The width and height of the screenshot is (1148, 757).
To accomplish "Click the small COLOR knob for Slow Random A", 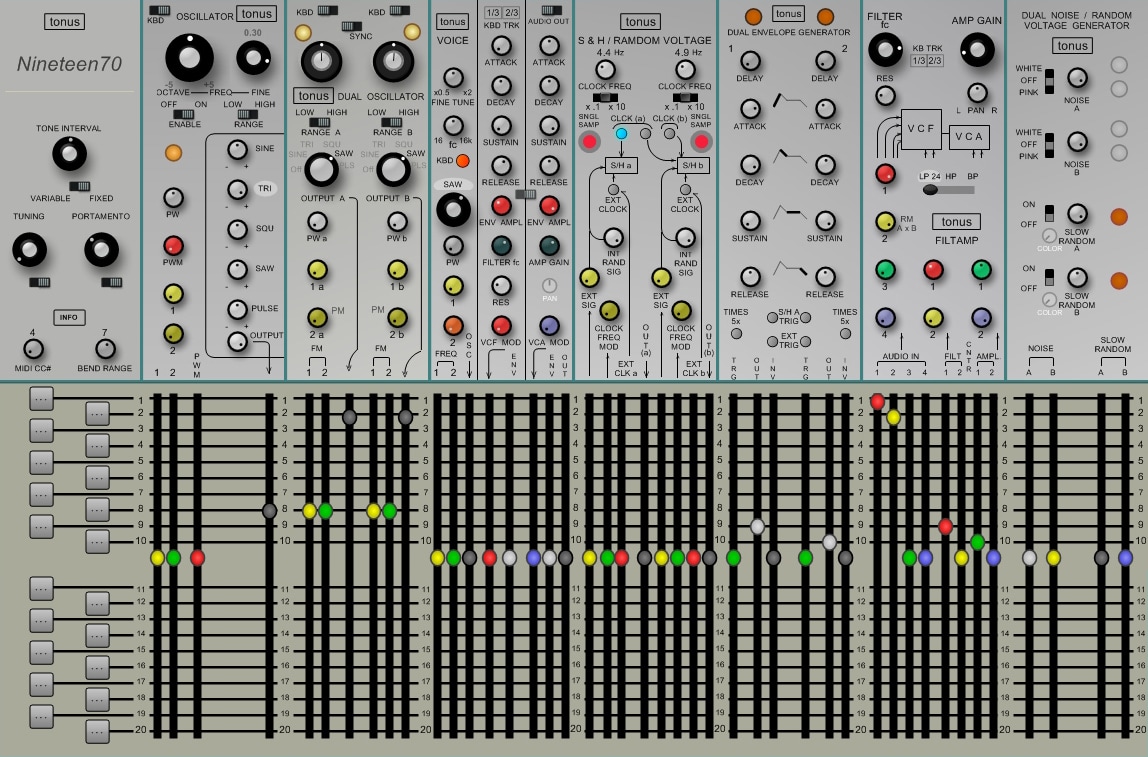I will (1049, 236).
